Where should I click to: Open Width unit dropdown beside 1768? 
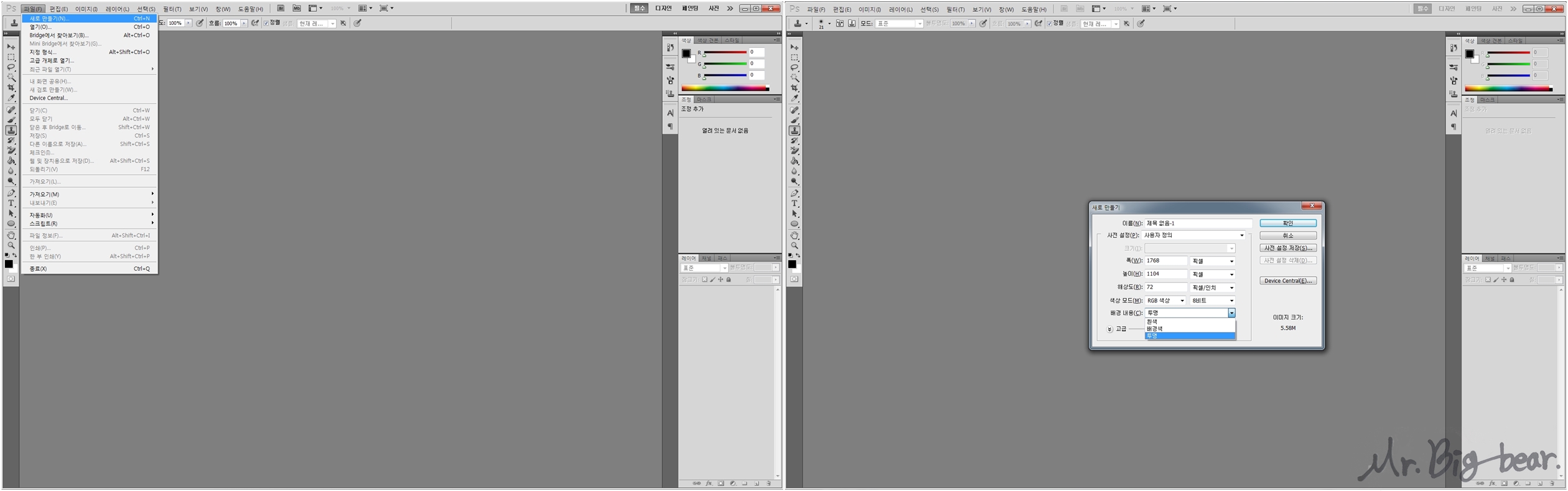(x=1213, y=261)
